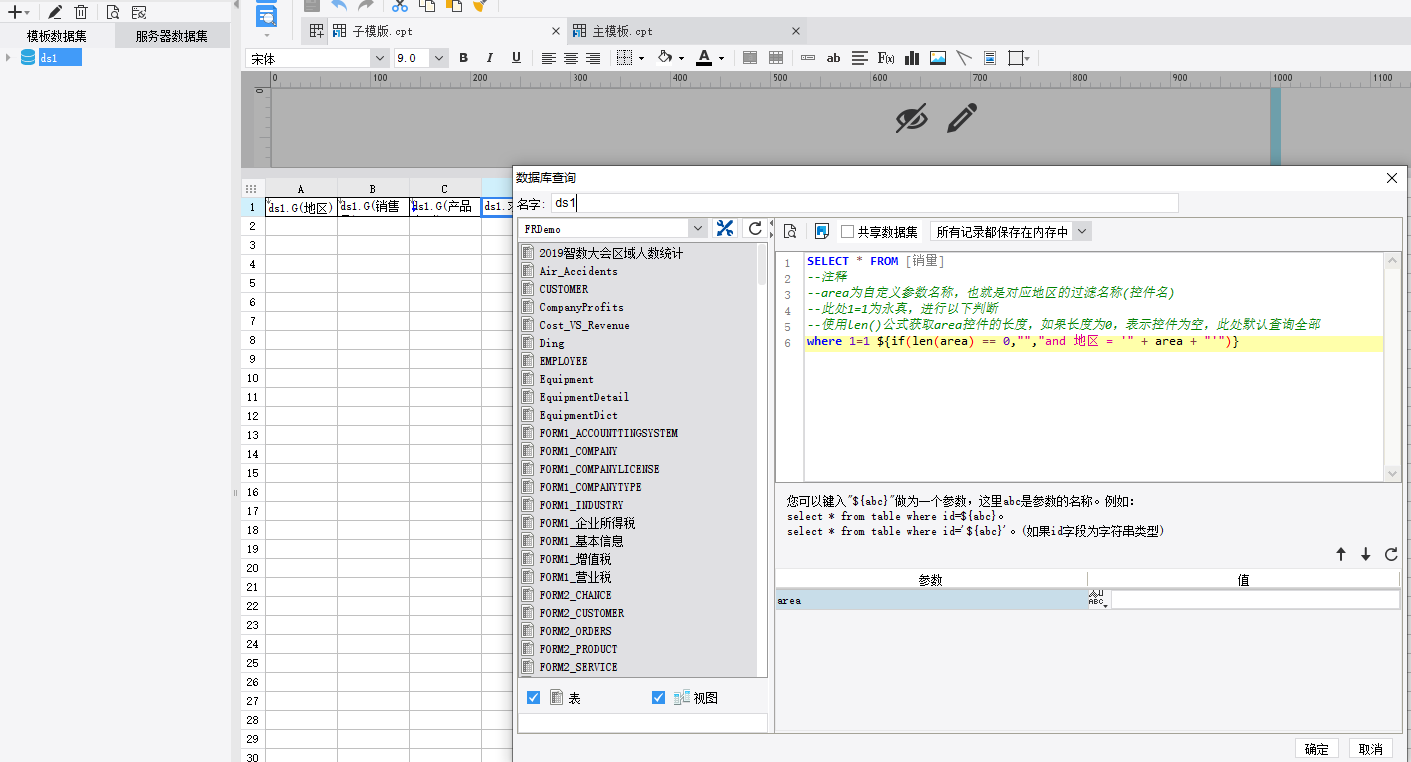Click the pencil edit icon above the sheet
The width and height of the screenshot is (1411, 762).
click(x=961, y=119)
